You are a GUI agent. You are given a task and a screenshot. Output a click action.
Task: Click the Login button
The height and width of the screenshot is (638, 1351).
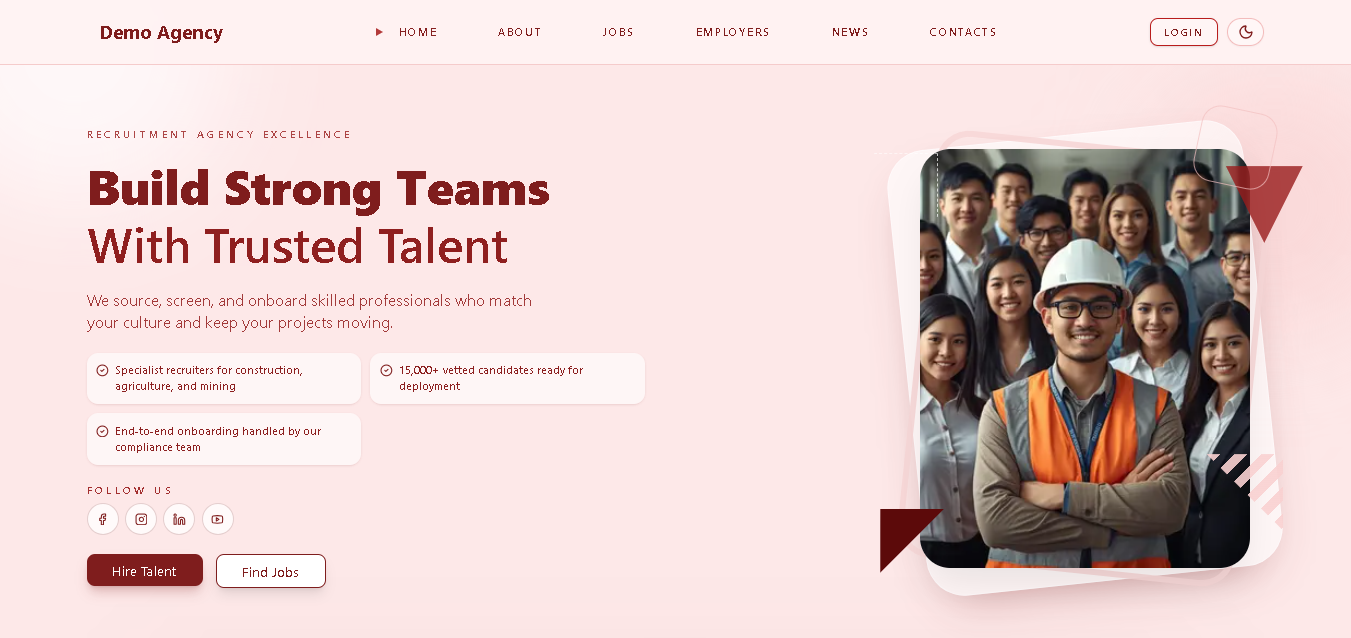[x=1184, y=32]
